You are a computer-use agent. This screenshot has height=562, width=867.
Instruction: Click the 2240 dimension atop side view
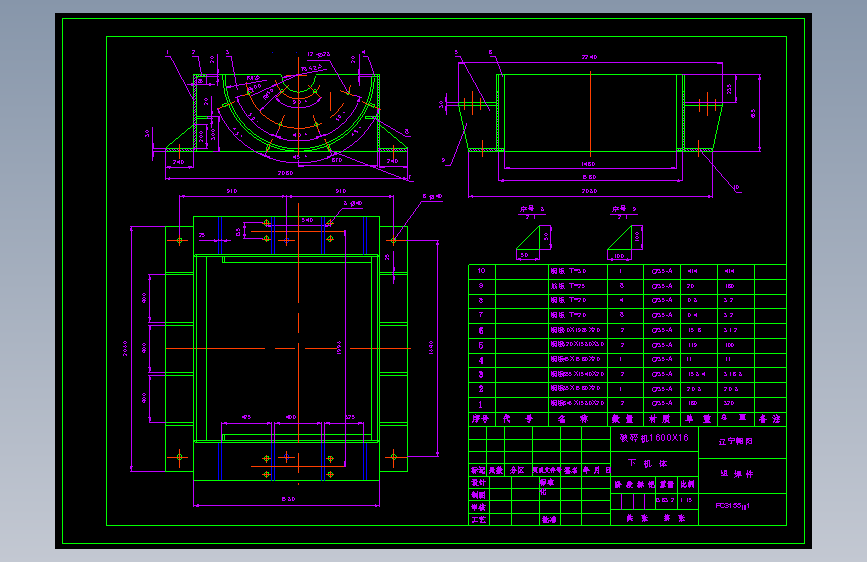pyautogui.click(x=589, y=57)
